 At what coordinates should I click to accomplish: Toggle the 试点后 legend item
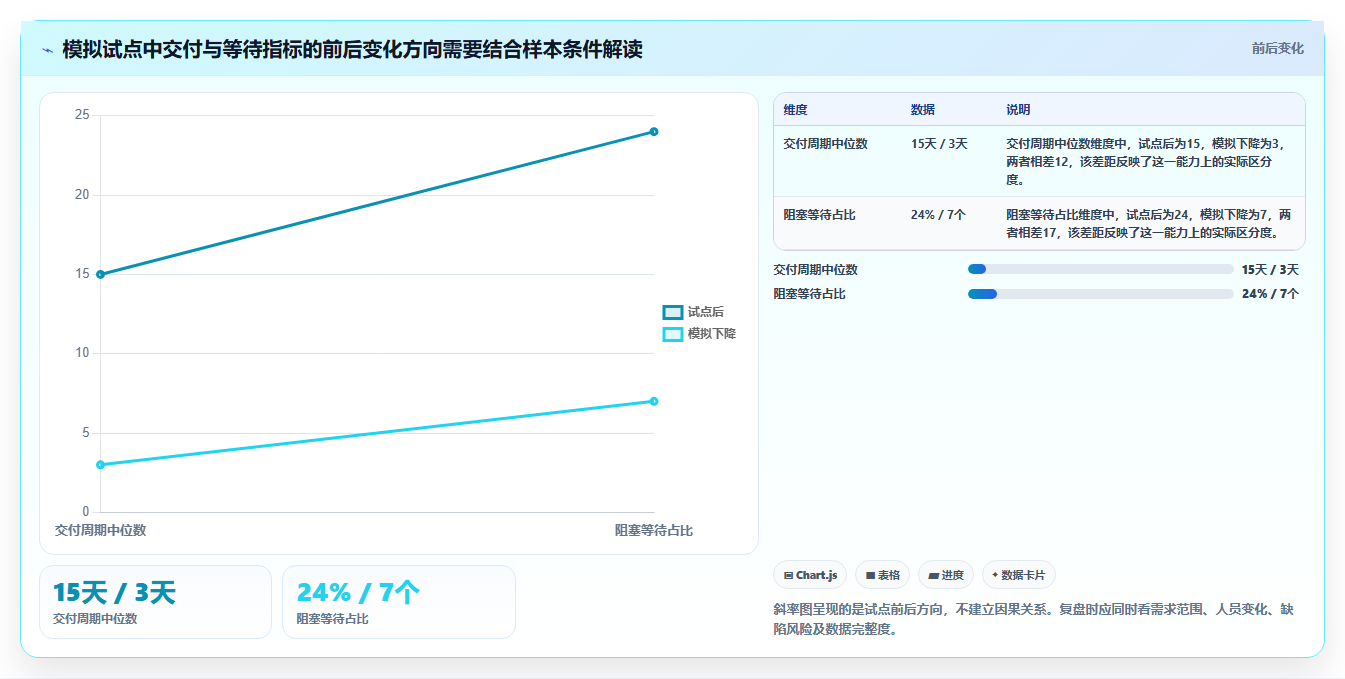coord(694,312)
